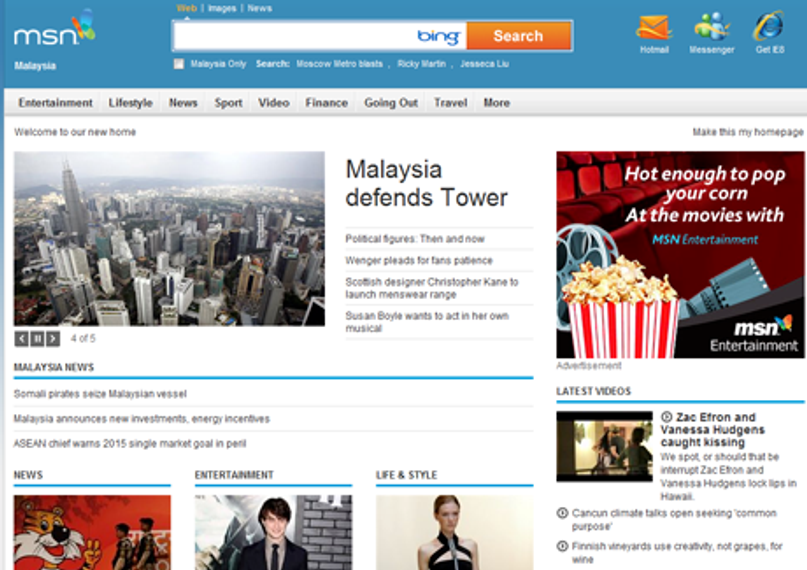807x570 pixels.
Task: Click the Malaysia region label under logo
Action: coord(35,66)
